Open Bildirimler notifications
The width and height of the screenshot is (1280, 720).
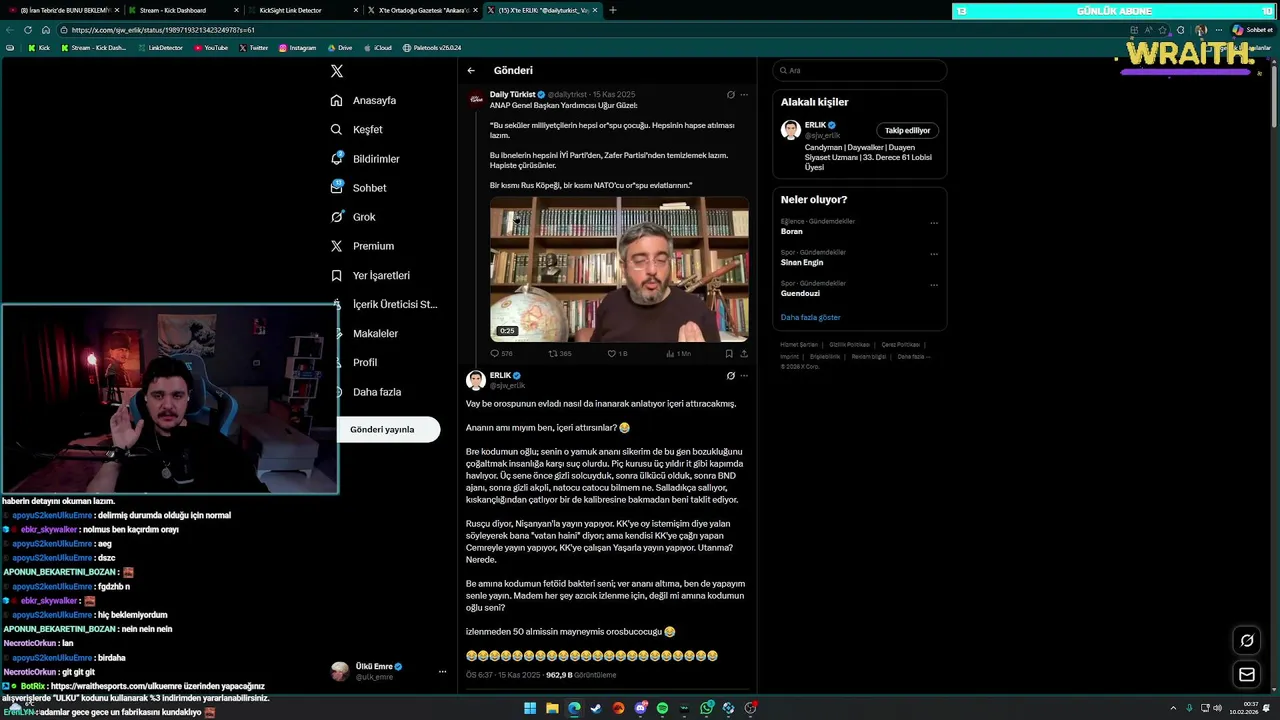(x=366, y=159)
